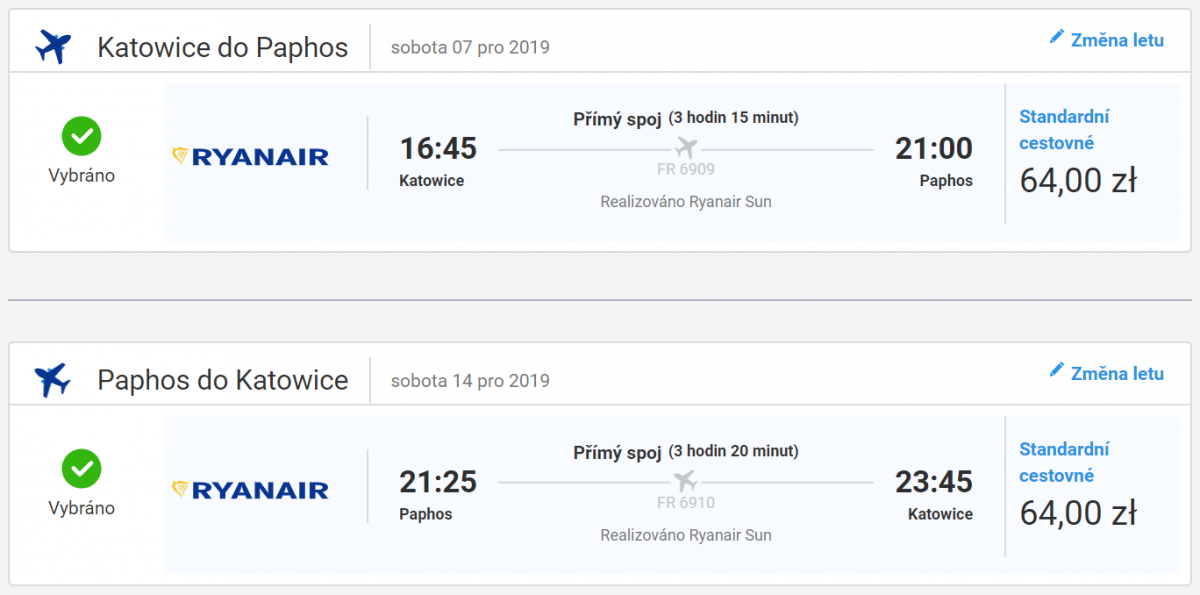Click the pencil icon on the Katowice–Paphos flight
Viewport: 1200px width, 595px height.
click(1056, 38)
